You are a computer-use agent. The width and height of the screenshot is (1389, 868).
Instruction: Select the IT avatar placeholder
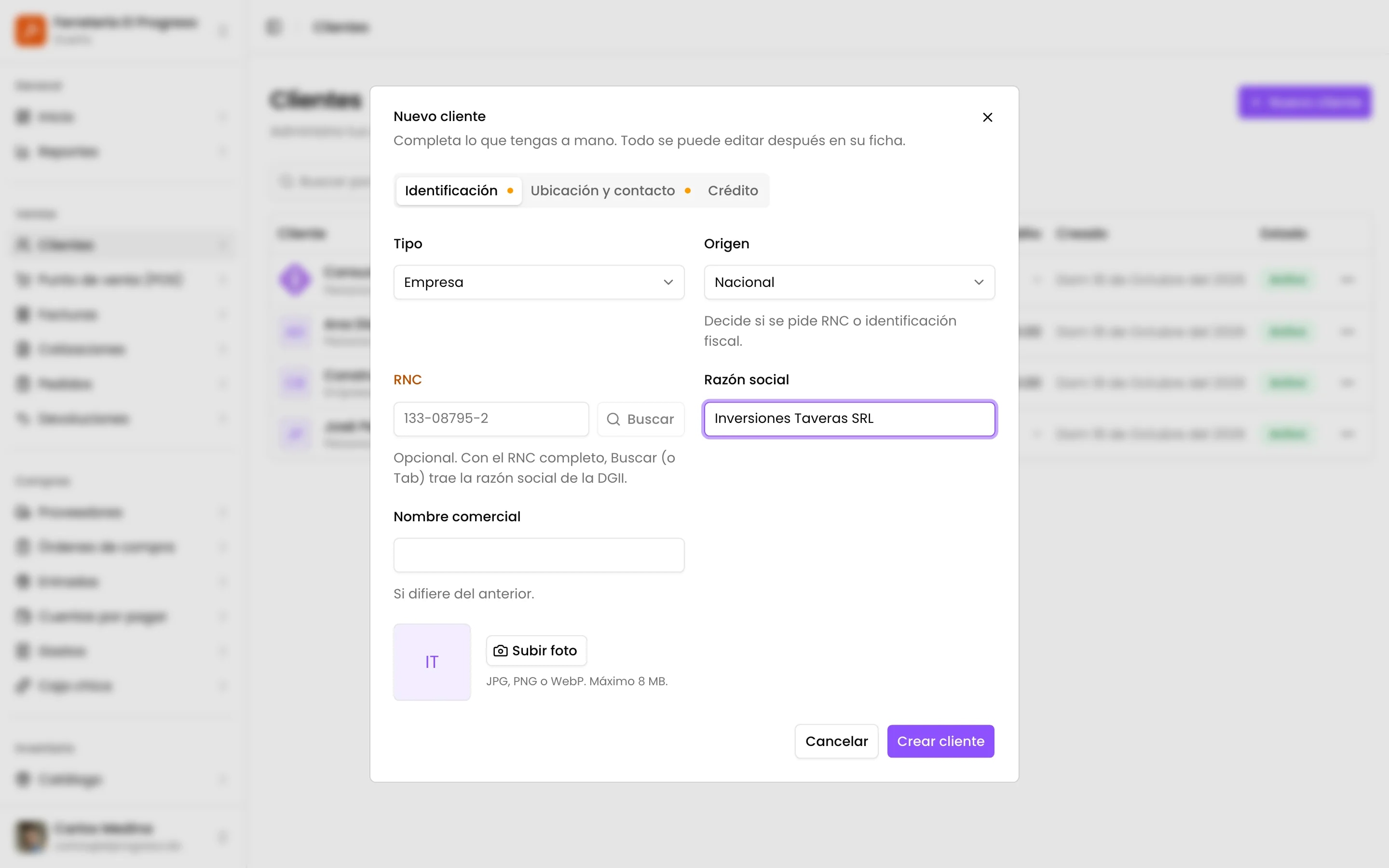click(x=432, y=662)
